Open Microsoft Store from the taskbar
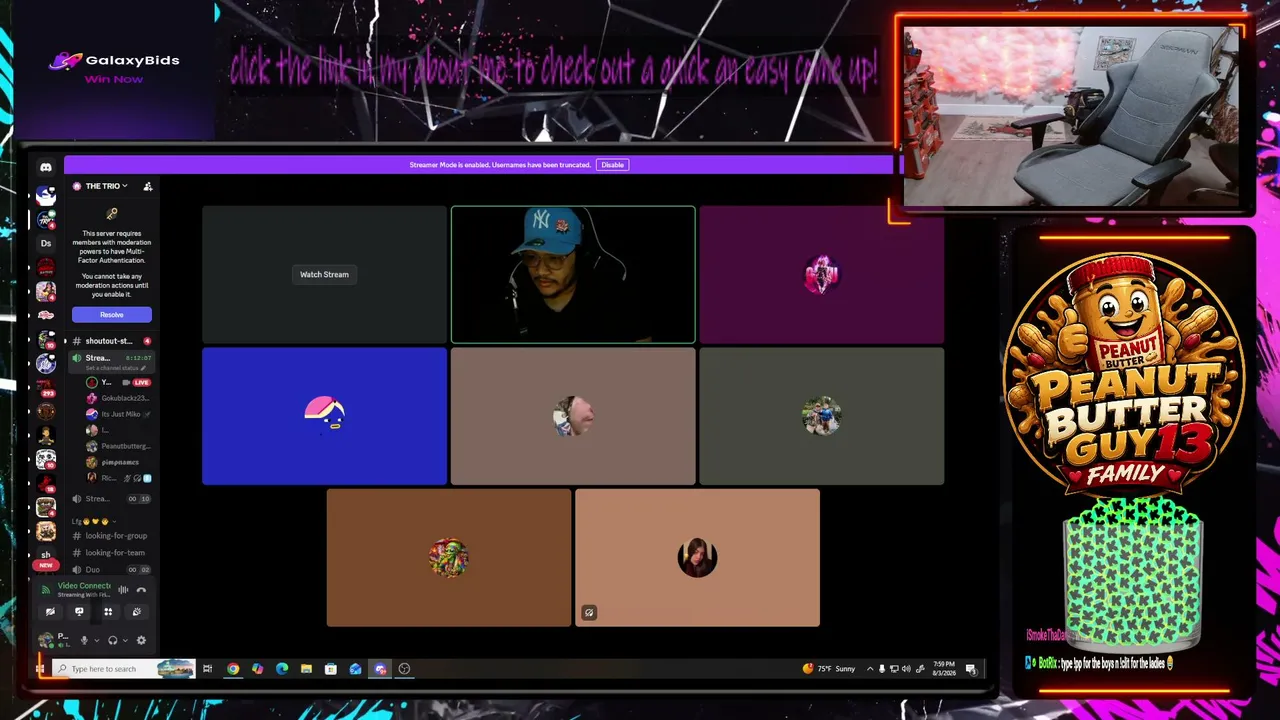 [x=331, y=669]
